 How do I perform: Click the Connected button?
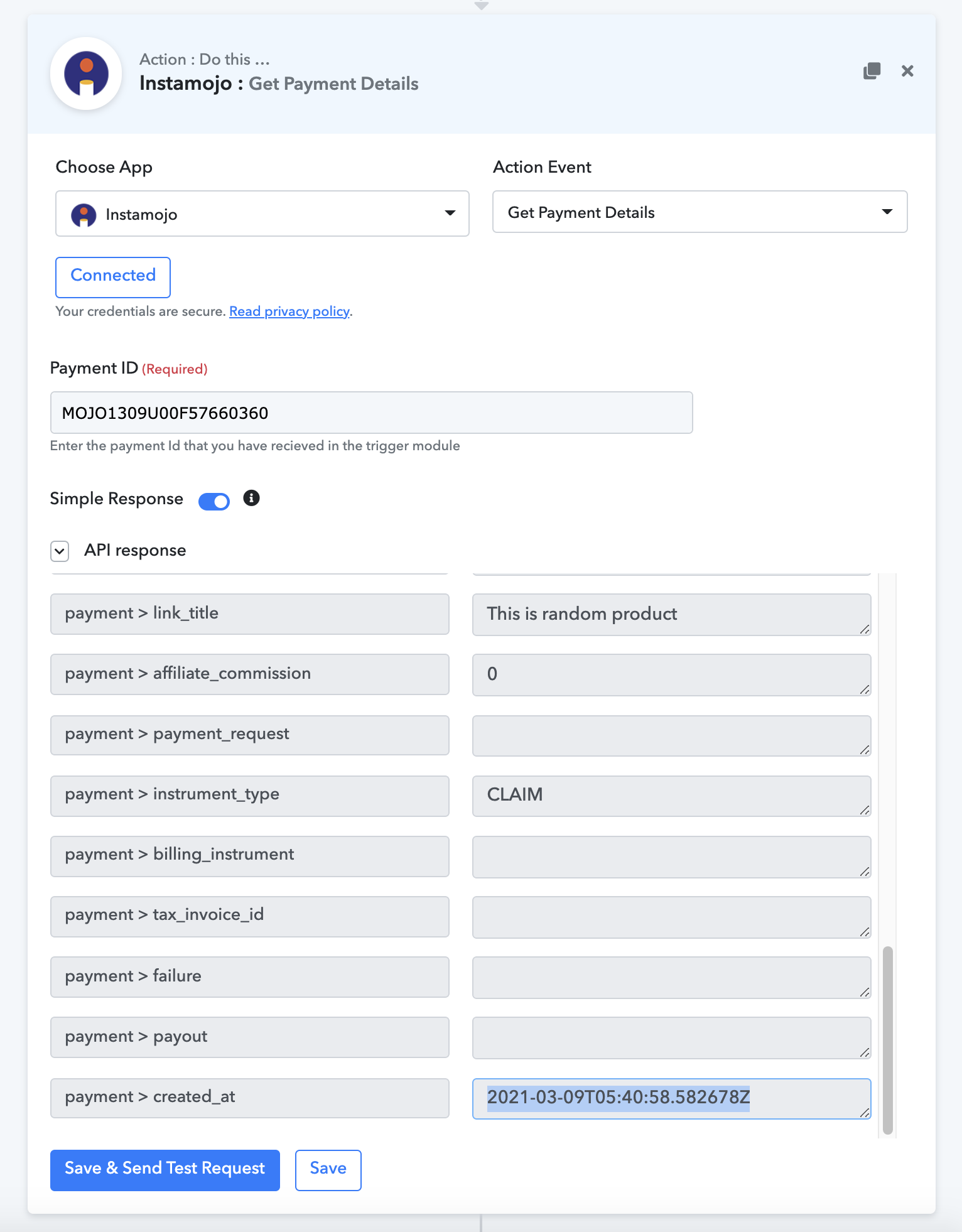(113, 277)
